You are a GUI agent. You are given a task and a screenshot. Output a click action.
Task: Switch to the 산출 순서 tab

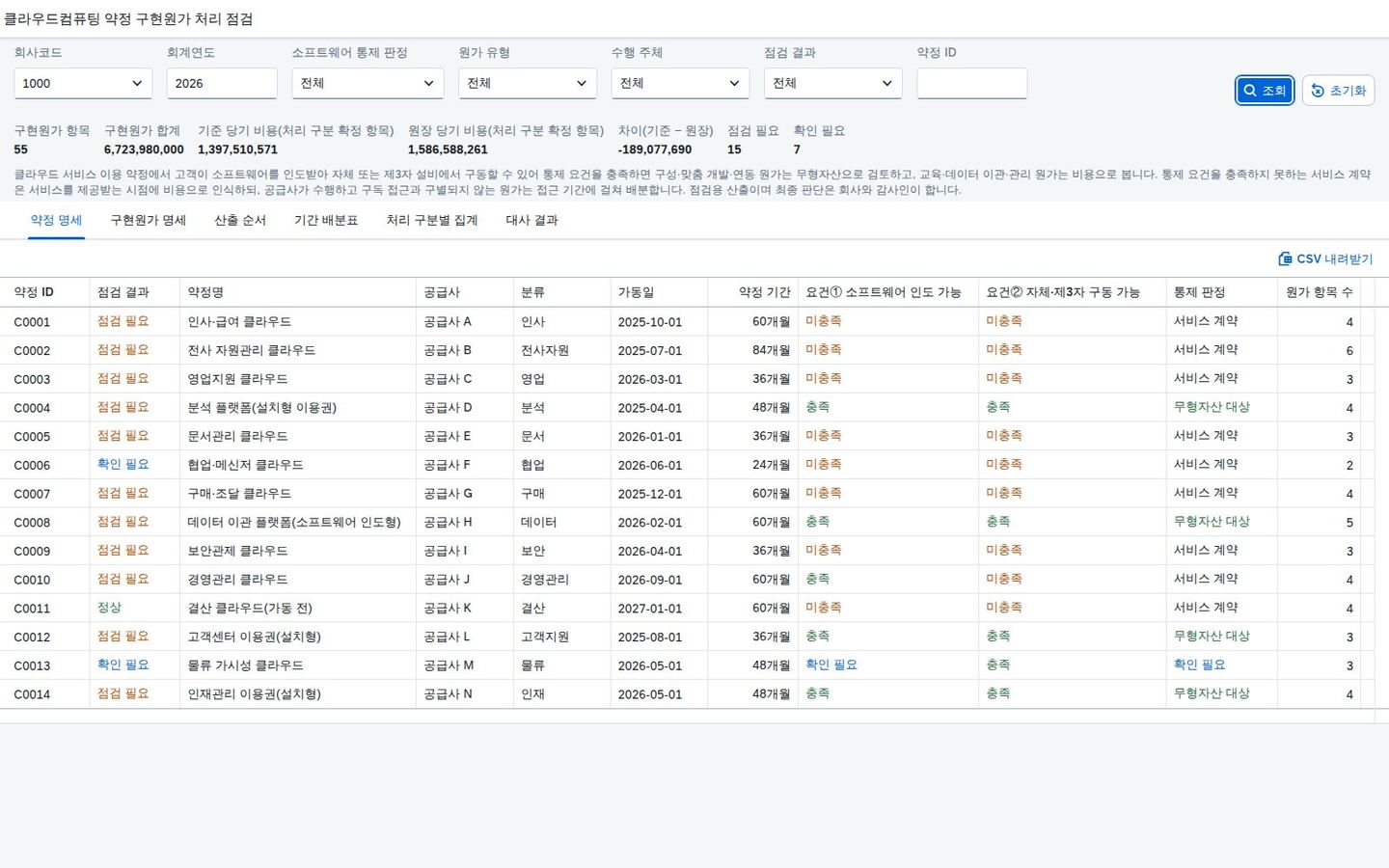coord(240,220)
